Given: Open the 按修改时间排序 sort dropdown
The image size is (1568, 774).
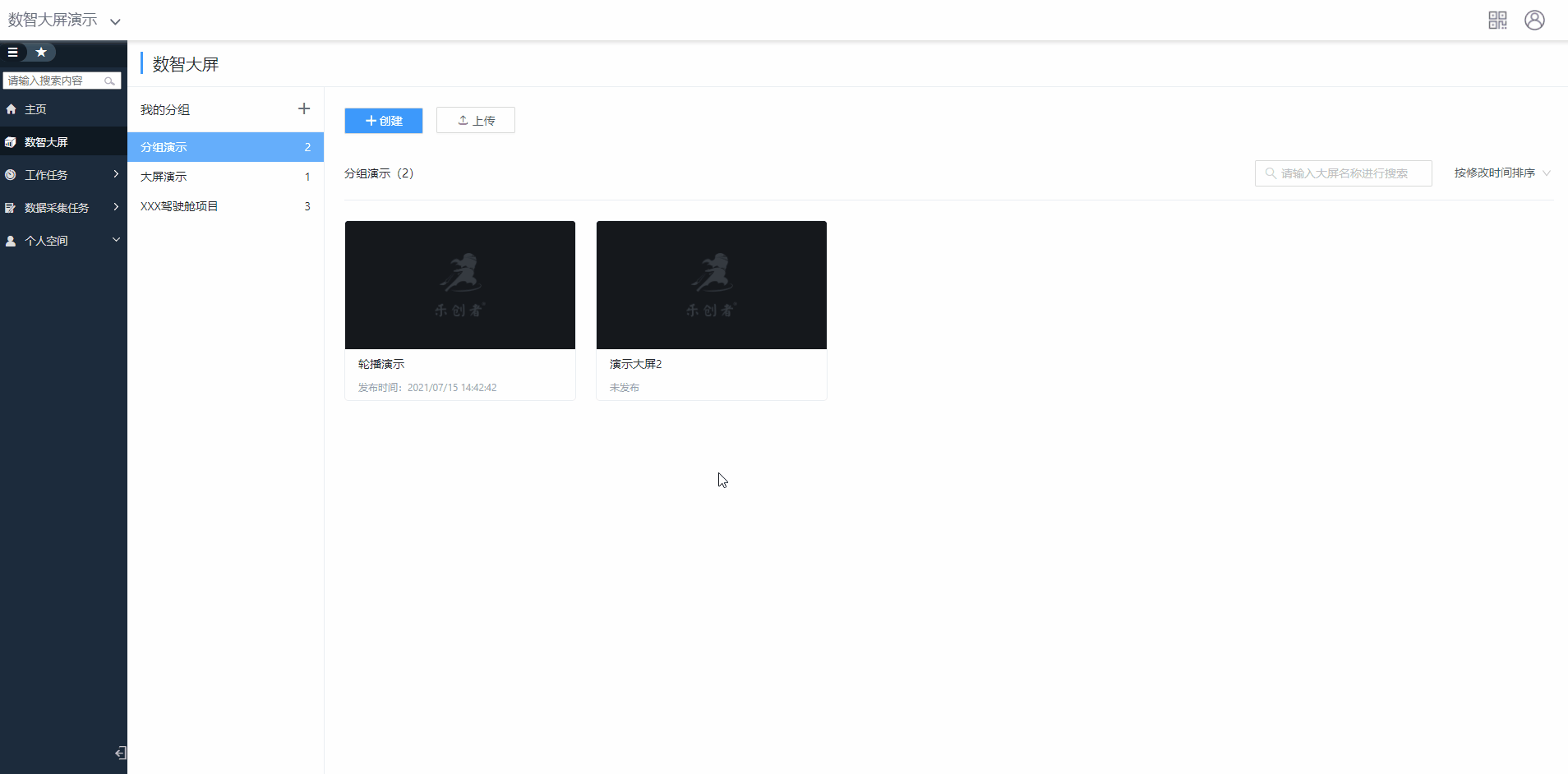Looking at the screenshot, I should 1501,173.
